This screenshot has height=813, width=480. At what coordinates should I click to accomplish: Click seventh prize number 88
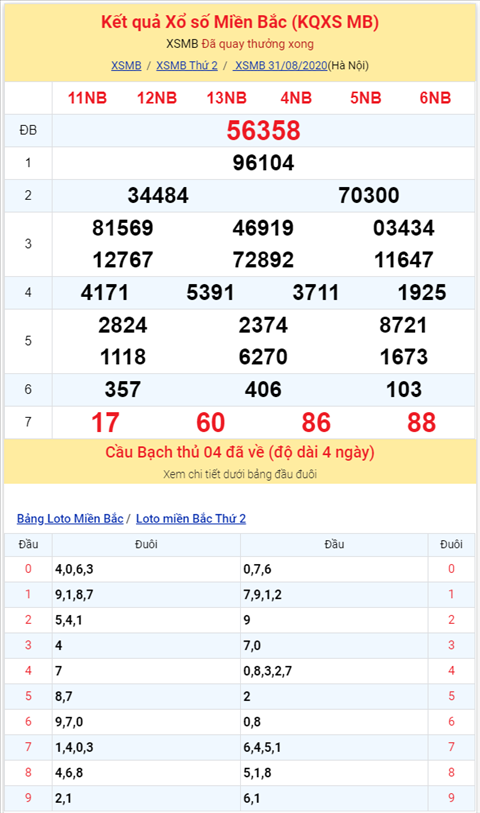click(421, 423)
